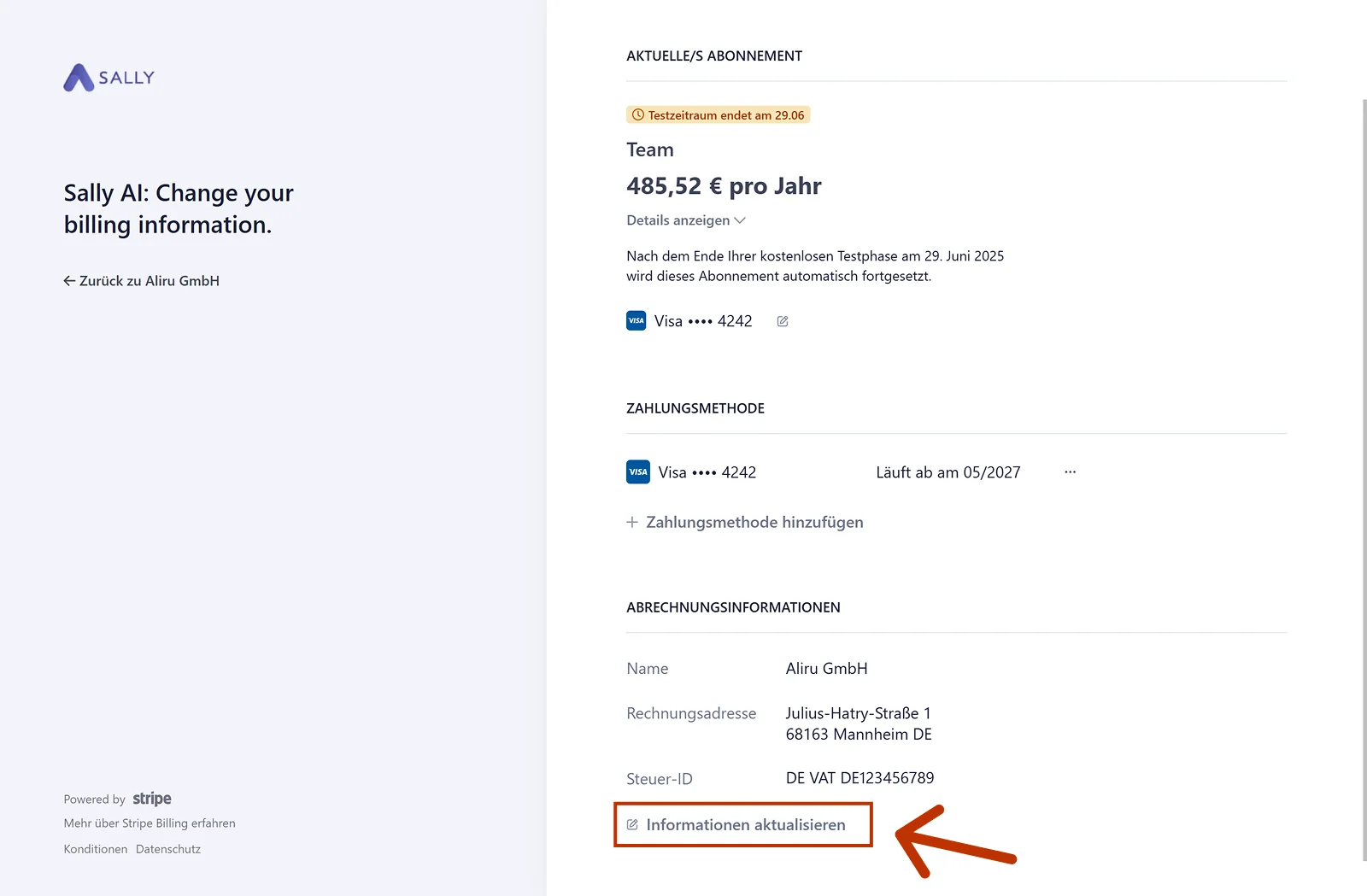Click the name value Aliru GmbH

[x=827, y=669]
